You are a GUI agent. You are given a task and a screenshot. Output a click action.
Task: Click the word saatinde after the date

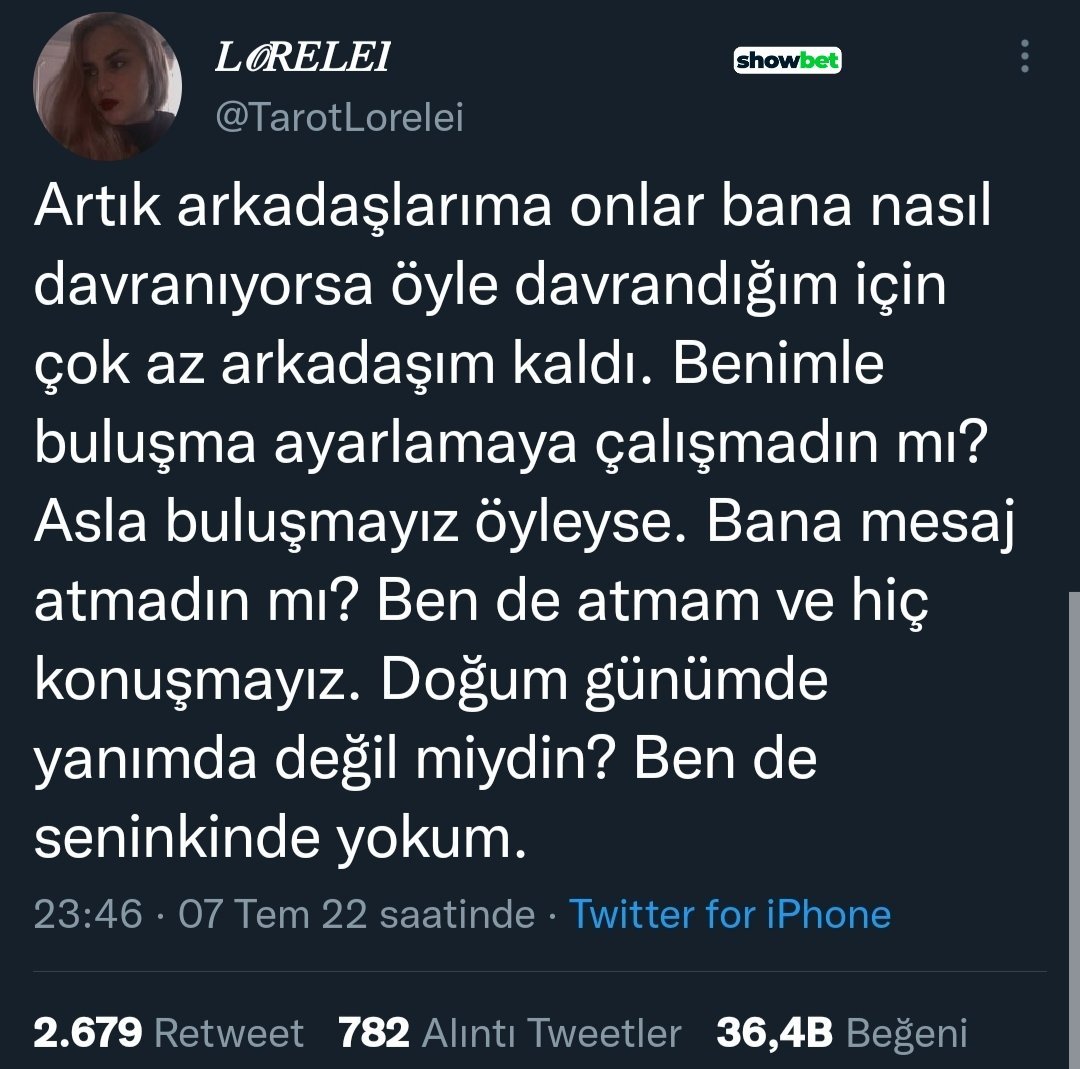[x=457, y=914]
